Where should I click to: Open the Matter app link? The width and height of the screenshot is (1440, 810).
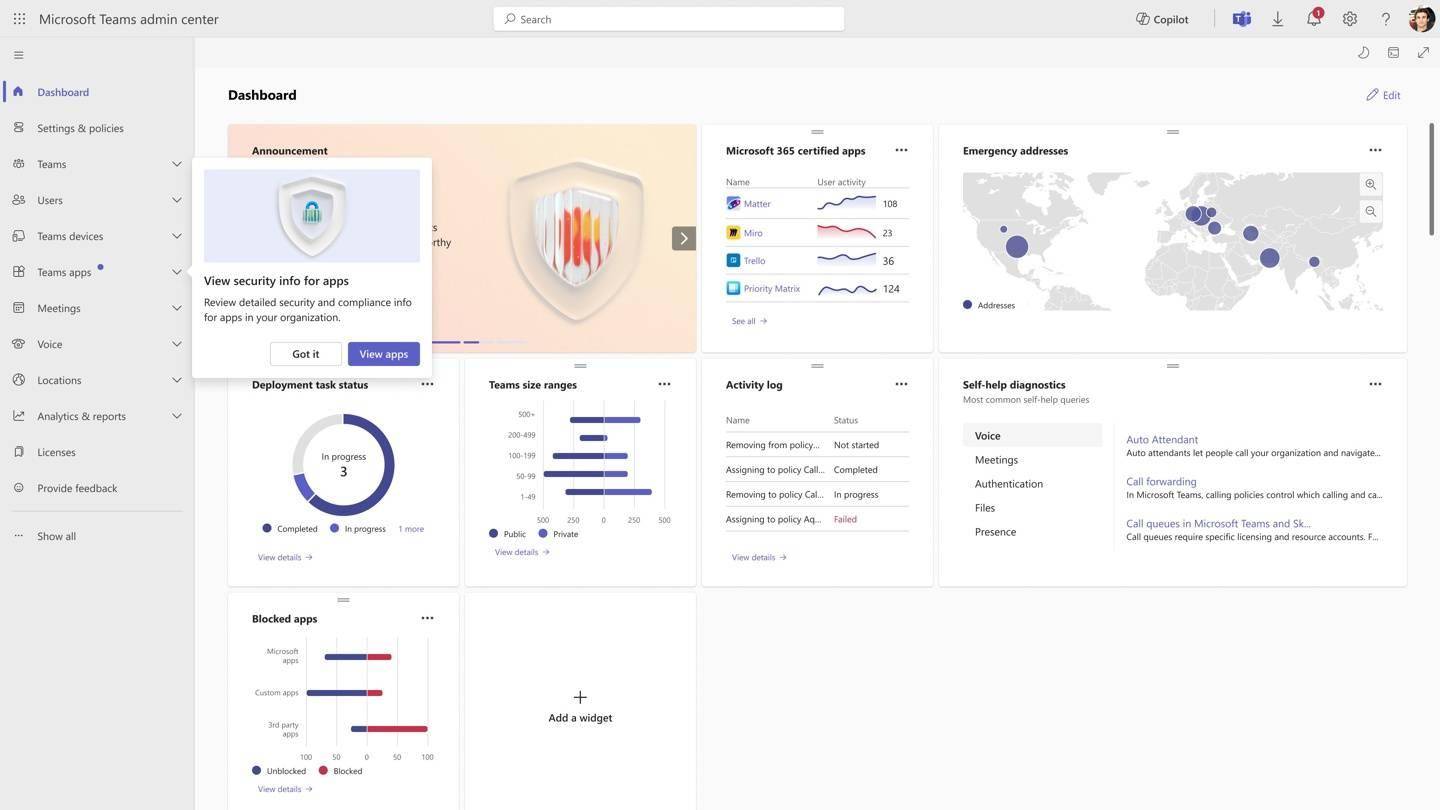coord(757,204)
